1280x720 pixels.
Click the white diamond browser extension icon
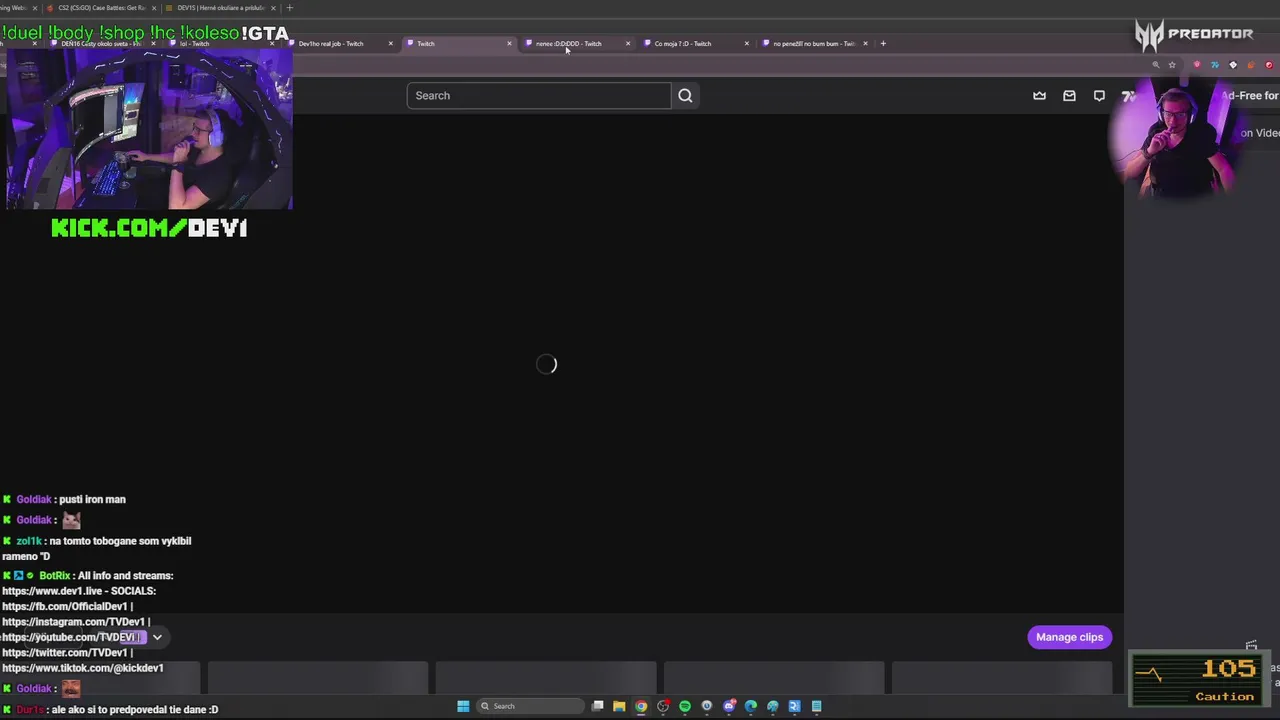coord(1233,65)
